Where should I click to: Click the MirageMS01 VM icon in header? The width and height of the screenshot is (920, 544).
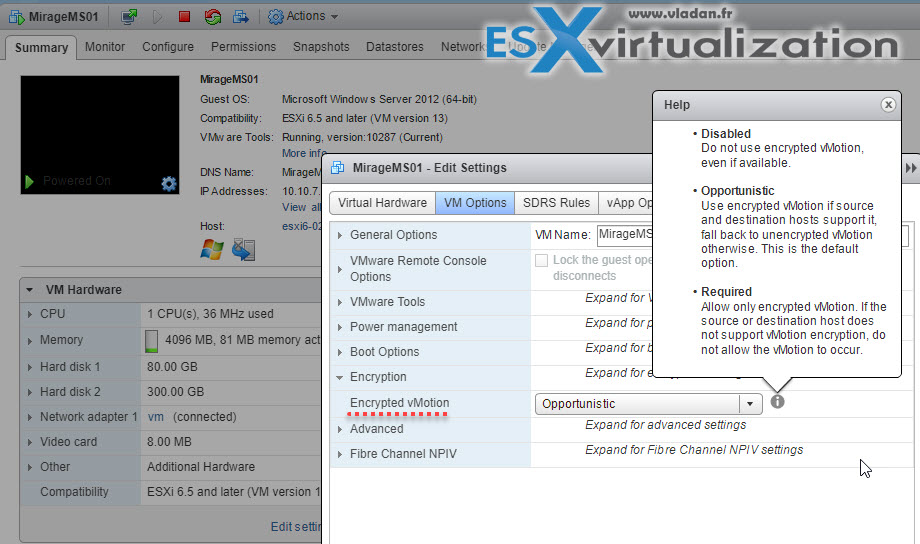point(16,17)
